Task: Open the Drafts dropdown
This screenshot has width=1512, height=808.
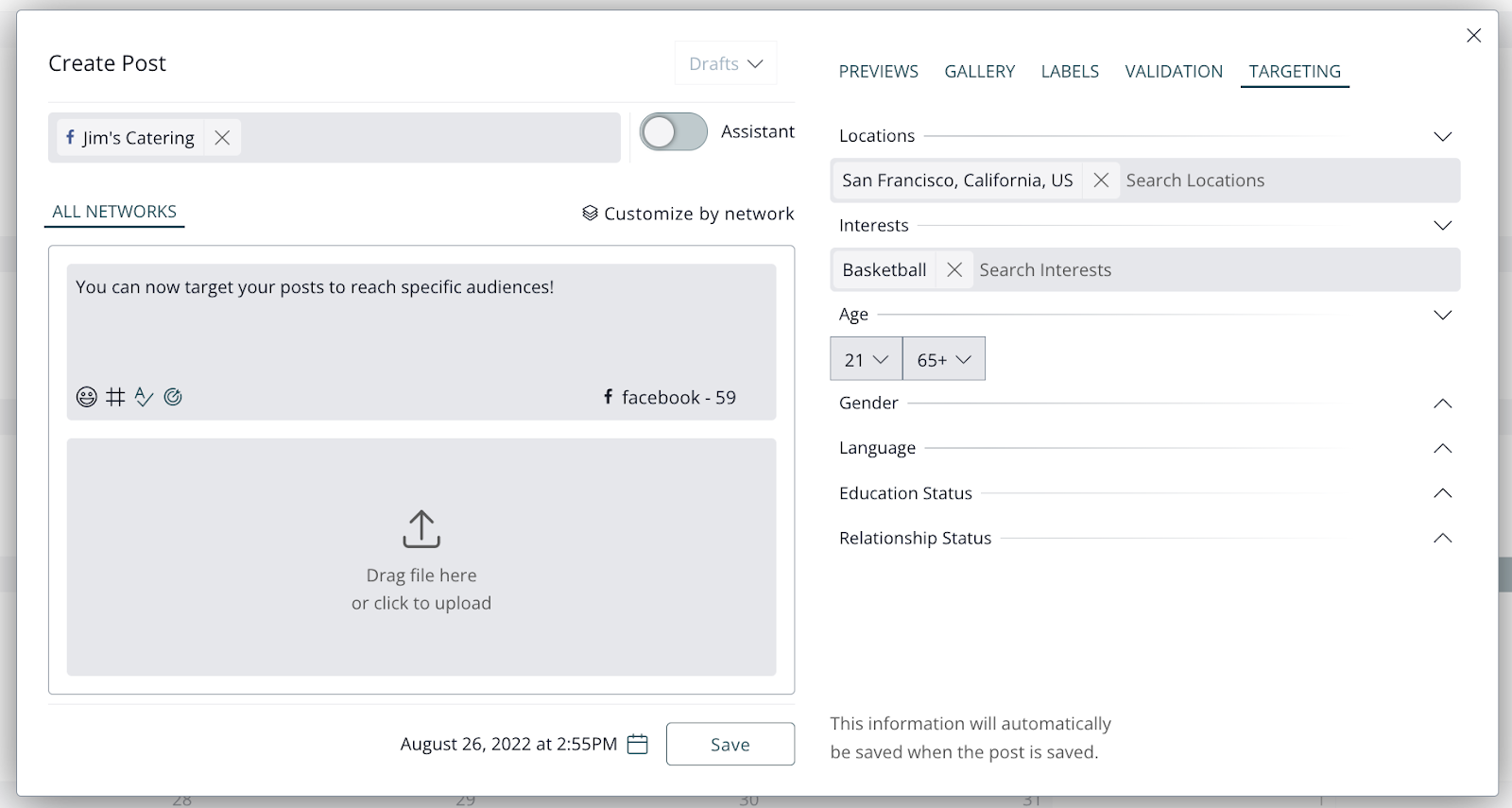Action: pyautogui.click(x=726, y=63)
